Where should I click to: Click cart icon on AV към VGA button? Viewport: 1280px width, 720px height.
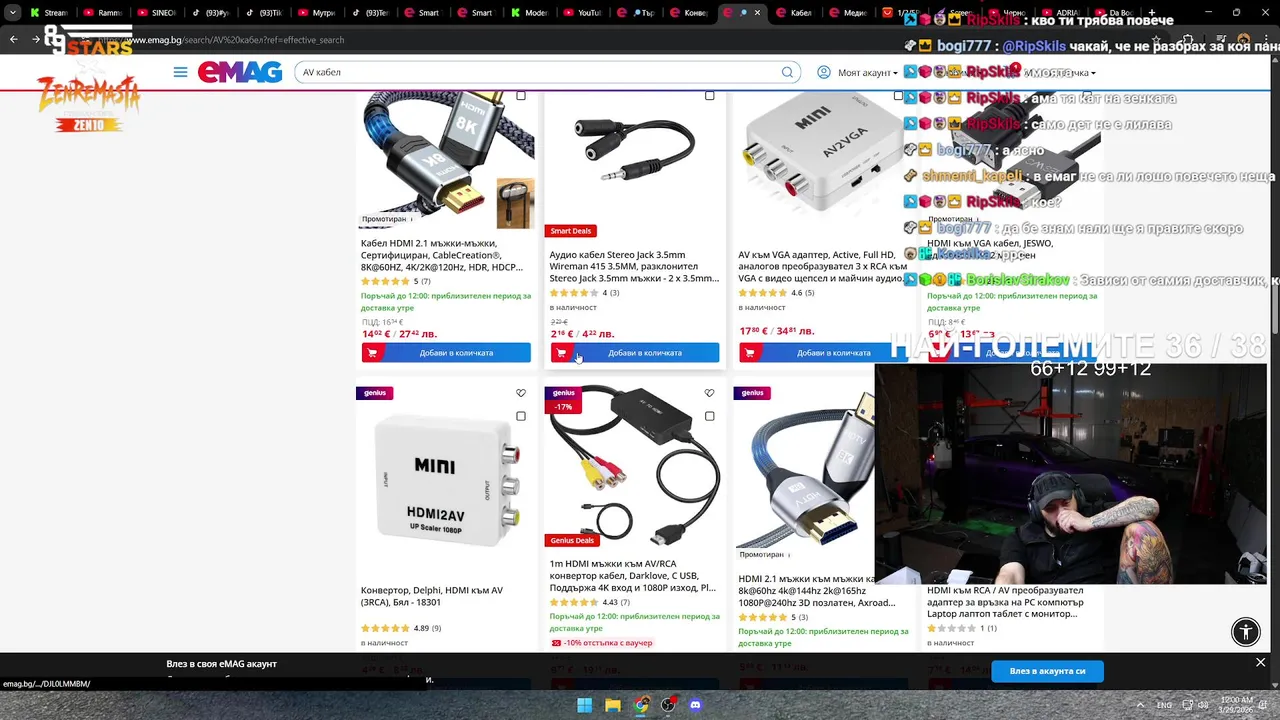tap(750, 352)
